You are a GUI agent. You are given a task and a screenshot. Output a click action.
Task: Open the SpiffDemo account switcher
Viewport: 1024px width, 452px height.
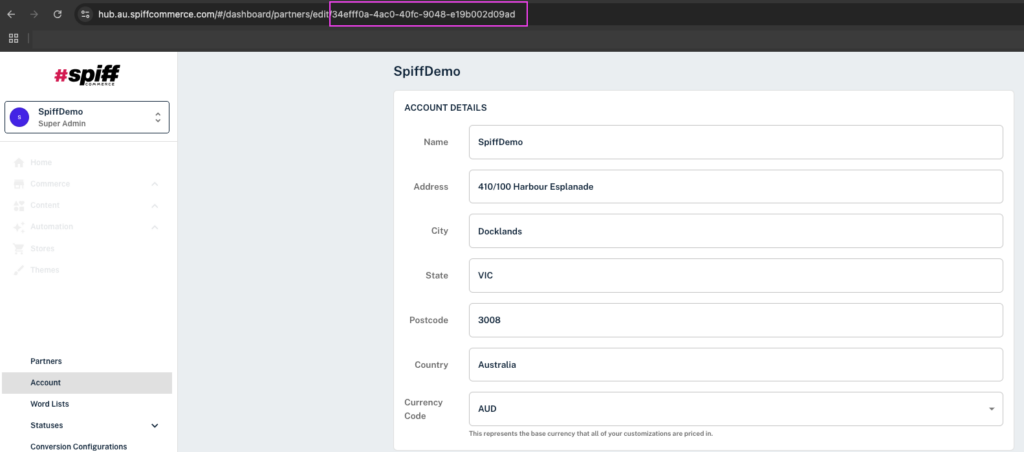[x=87, y=118]
